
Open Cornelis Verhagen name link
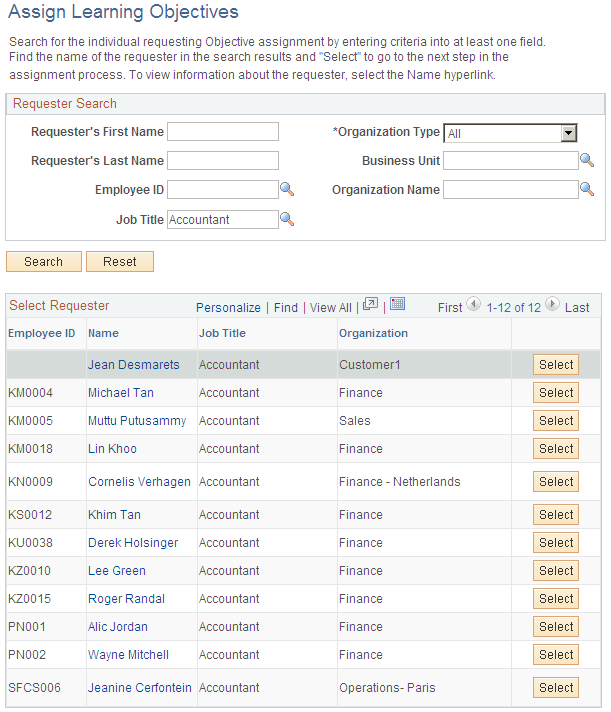pyautogui.click(x=139, y=482)
